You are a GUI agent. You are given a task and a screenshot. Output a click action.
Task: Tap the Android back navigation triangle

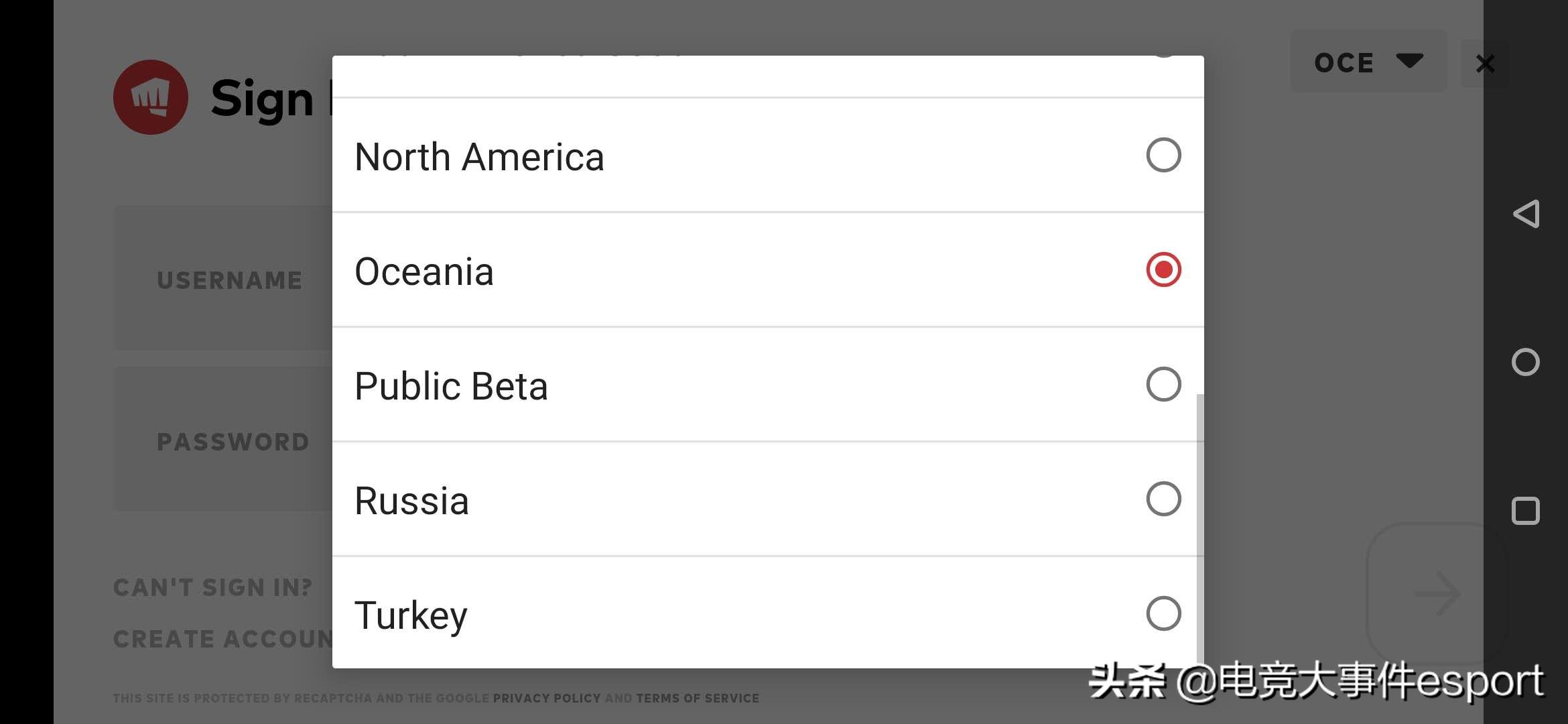(1526, 215)
